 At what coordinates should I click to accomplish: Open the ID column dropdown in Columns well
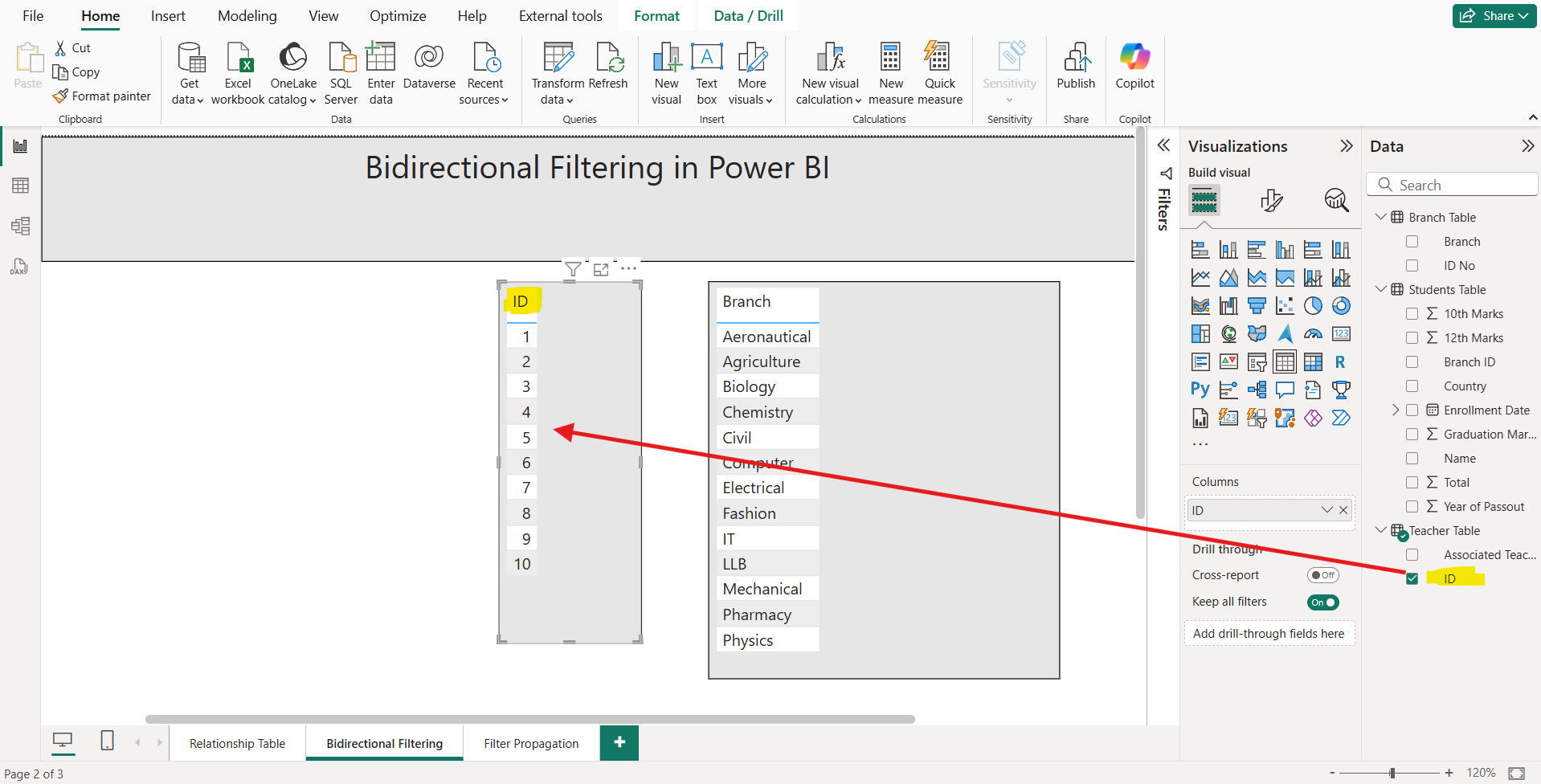coord(1326,509)
